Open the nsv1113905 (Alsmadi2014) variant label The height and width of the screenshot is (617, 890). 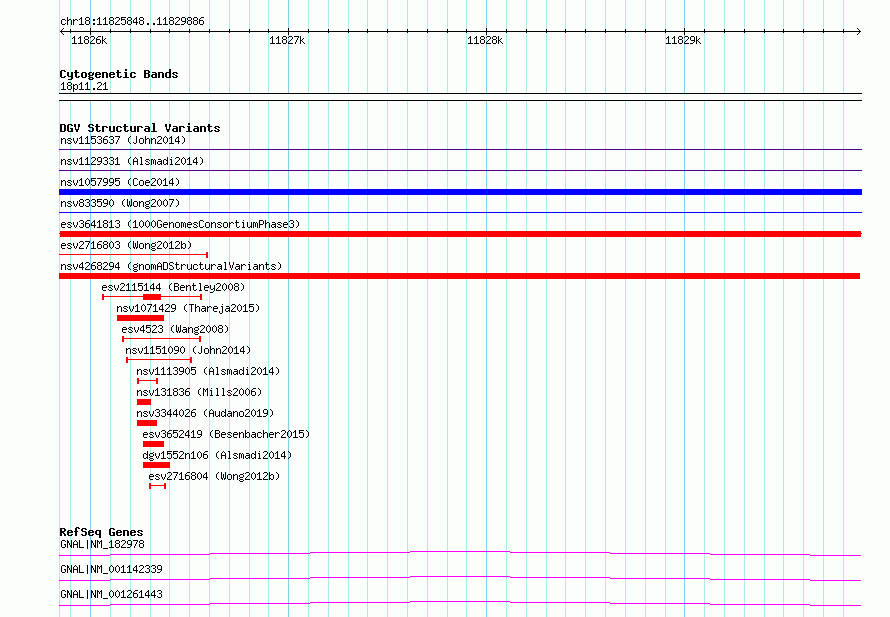208,371
